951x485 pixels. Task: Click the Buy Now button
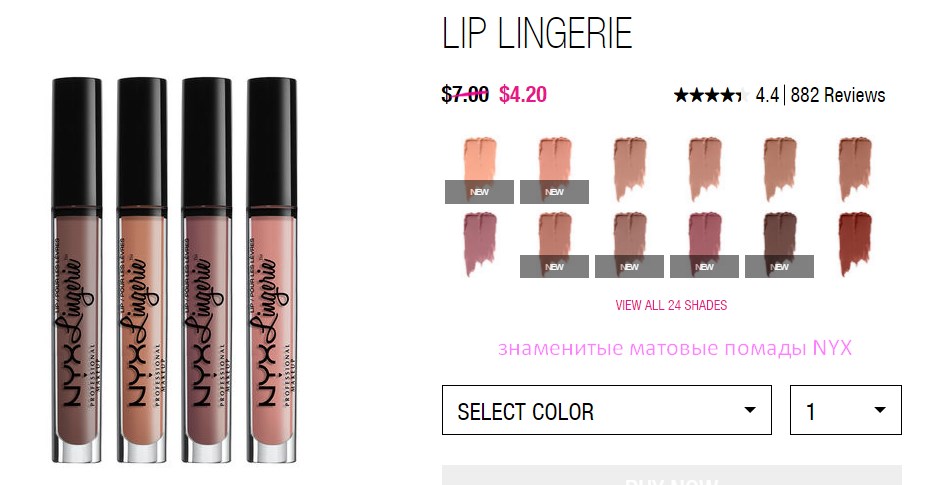671,476
